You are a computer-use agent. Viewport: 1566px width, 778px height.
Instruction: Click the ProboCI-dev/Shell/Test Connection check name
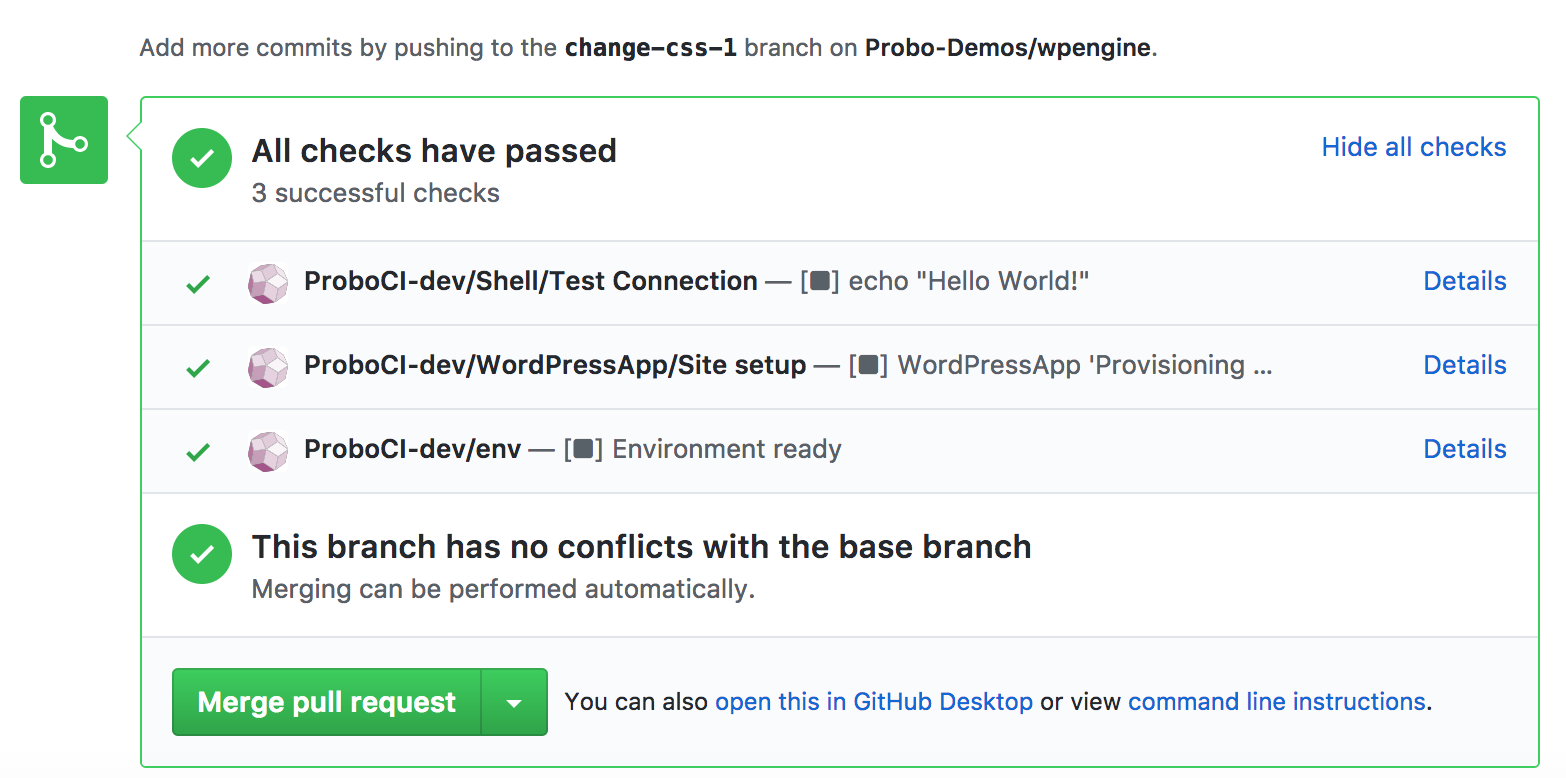point(530,282)
